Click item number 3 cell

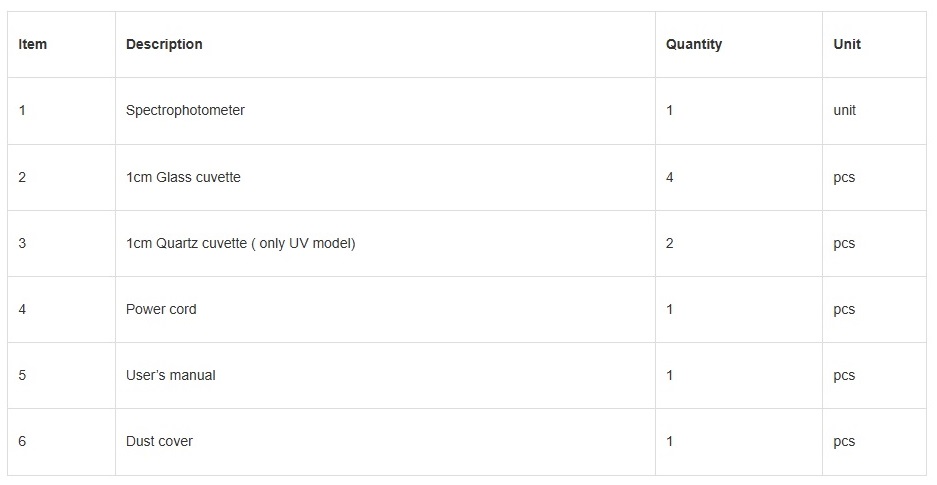pos(22,243)
